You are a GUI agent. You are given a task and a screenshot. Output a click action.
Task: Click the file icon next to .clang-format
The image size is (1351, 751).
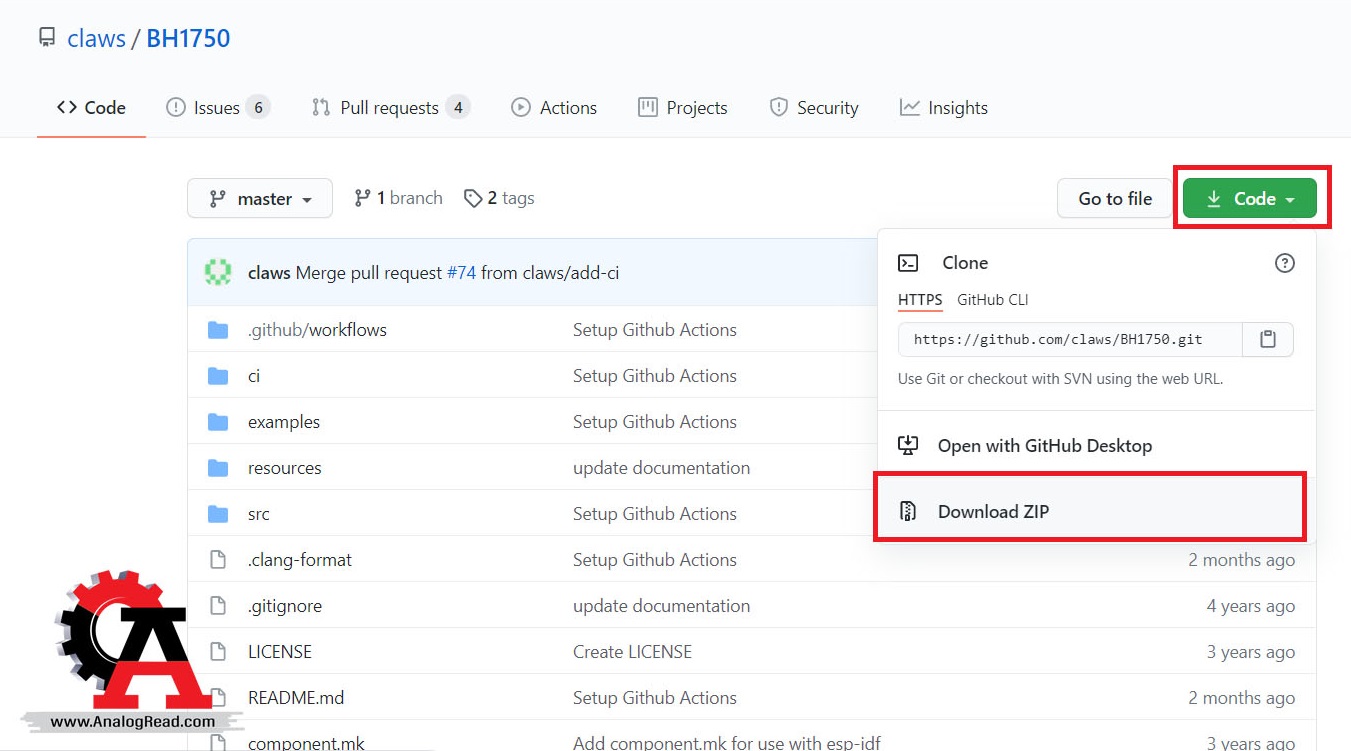point(218,560)
